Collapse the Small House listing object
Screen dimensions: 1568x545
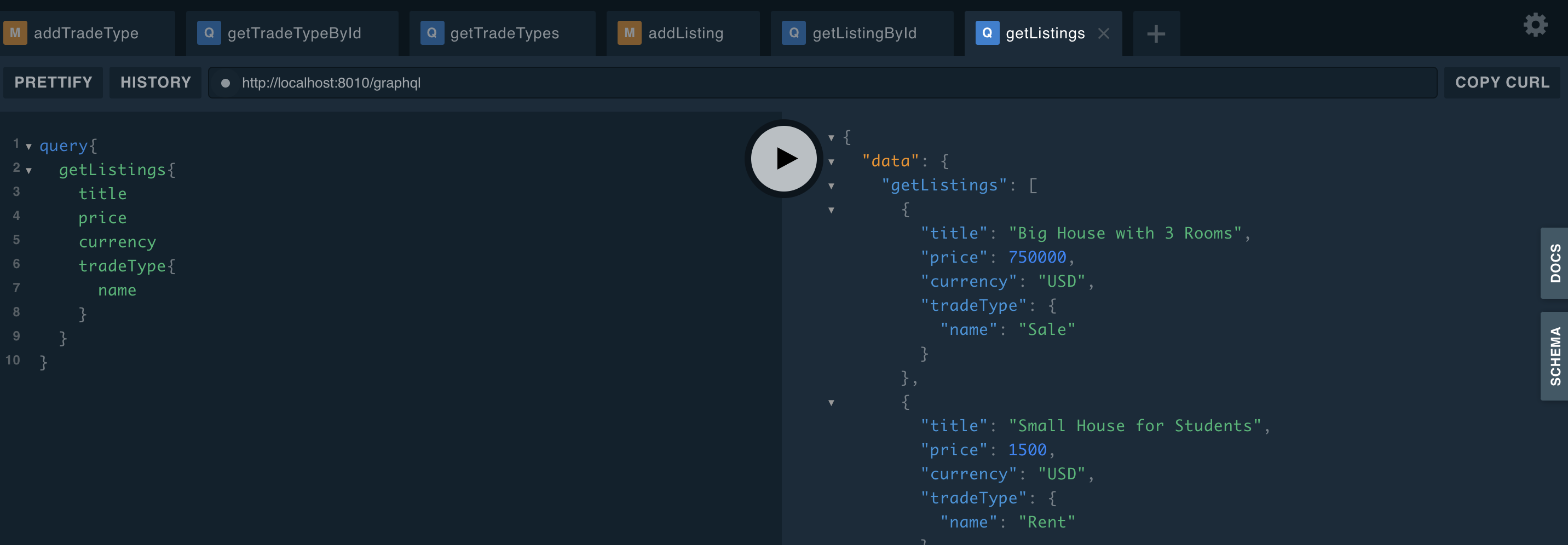tap(831, 403)
